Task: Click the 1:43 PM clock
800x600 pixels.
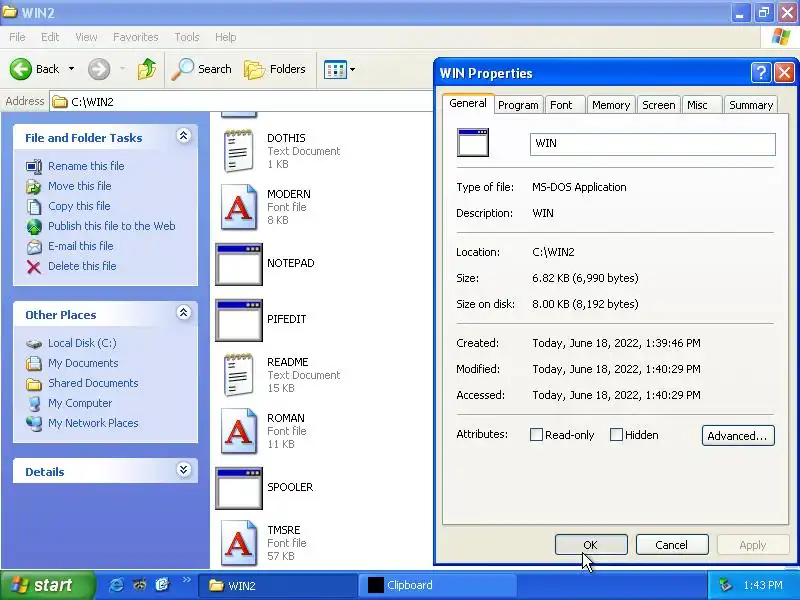Action: click(763, 585)
